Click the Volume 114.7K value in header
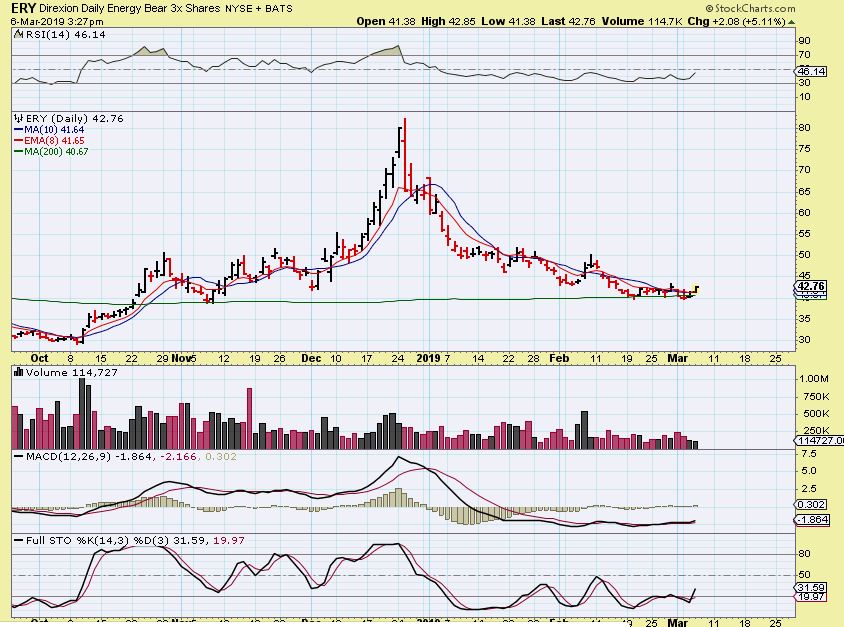844x627 pixels. (642, 22)
